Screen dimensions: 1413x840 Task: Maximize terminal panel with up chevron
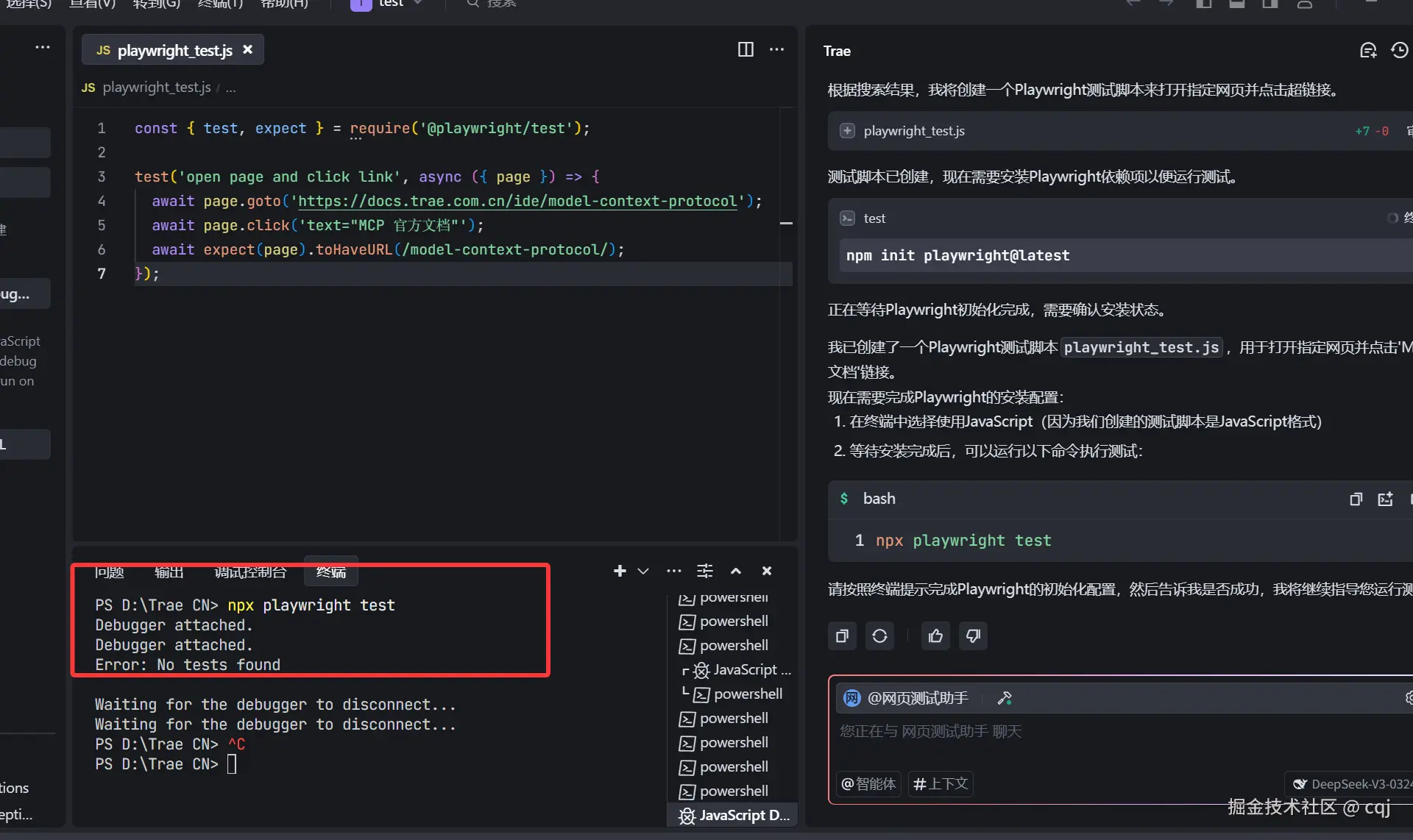point(735,571)
